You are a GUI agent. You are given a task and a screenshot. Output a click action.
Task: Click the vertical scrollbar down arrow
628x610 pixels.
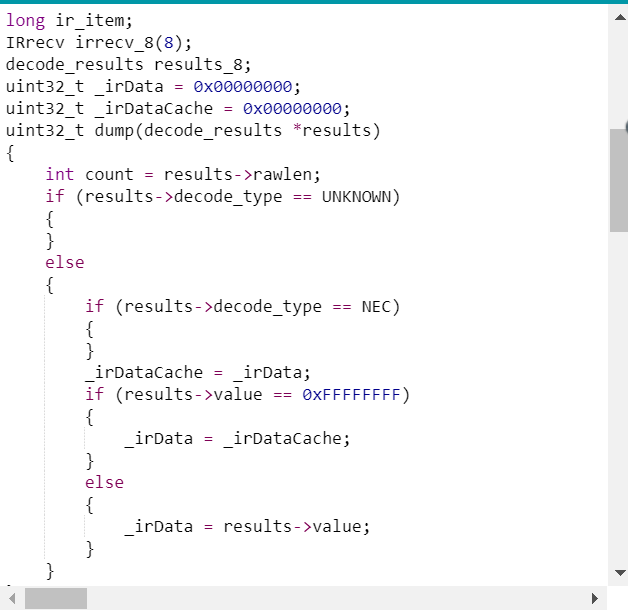click(620, 573)
